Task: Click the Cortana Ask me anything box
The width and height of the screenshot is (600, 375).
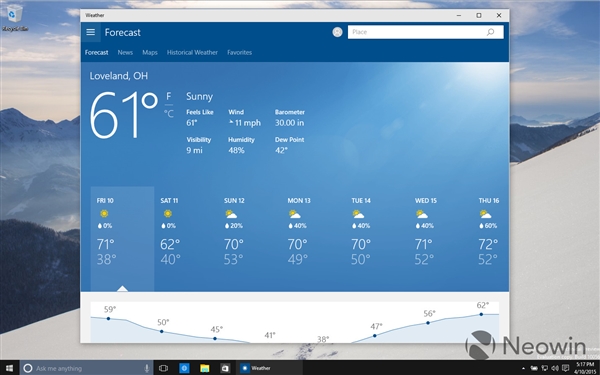Action: [86, 368]
